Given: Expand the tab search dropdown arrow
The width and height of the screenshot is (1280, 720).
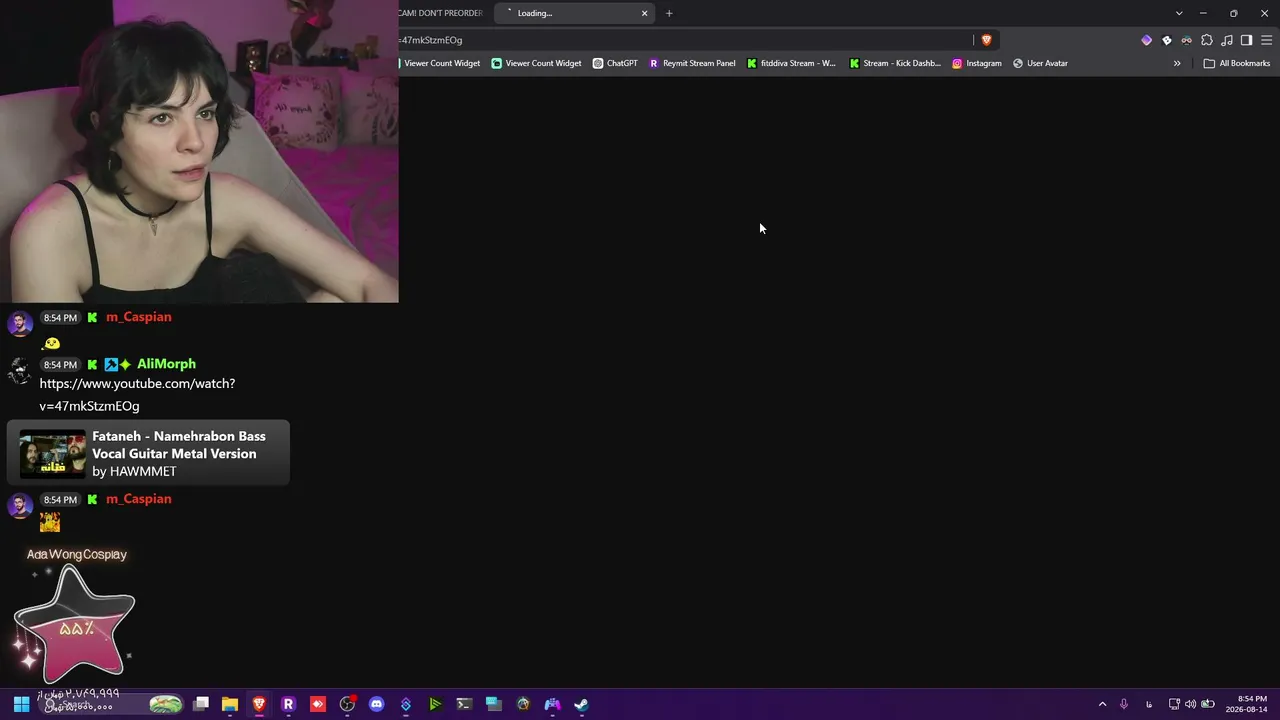Looking at the screenshot, I should coord(1179,13).
